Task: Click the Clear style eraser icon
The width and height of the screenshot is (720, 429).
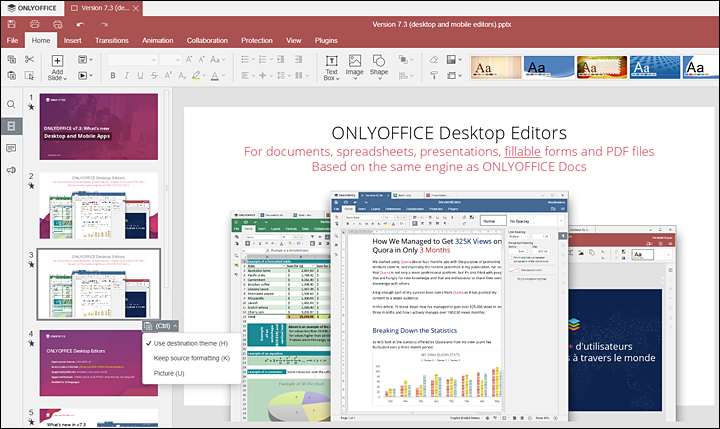Action: tap(434, 59)
